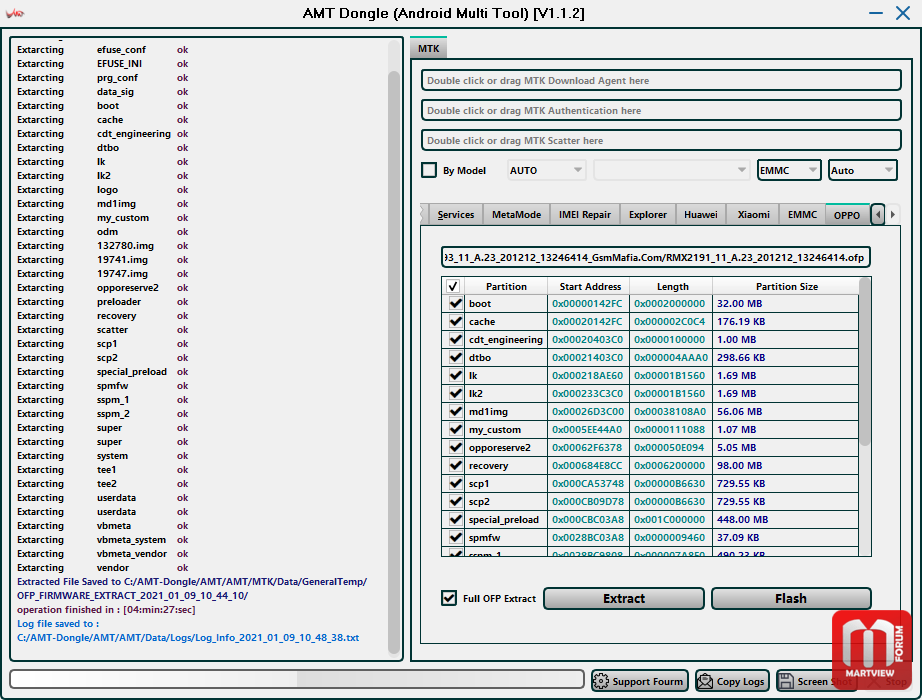This screenshot has width=922, height=700.
Task: Switch to the EMMC tab
Action: [x=802, y=215]
